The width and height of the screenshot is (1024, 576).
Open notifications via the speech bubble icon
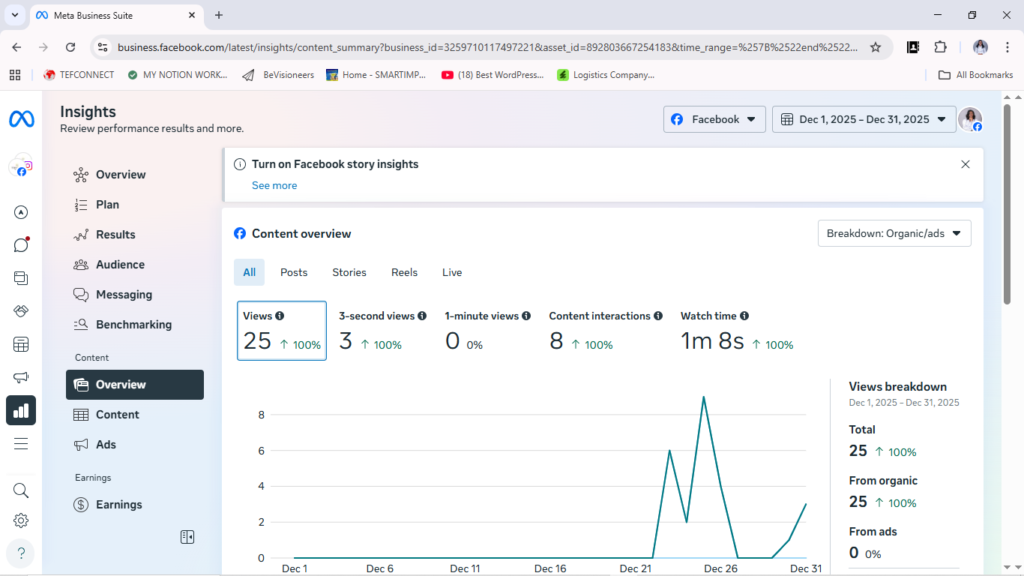pos(21,245)
